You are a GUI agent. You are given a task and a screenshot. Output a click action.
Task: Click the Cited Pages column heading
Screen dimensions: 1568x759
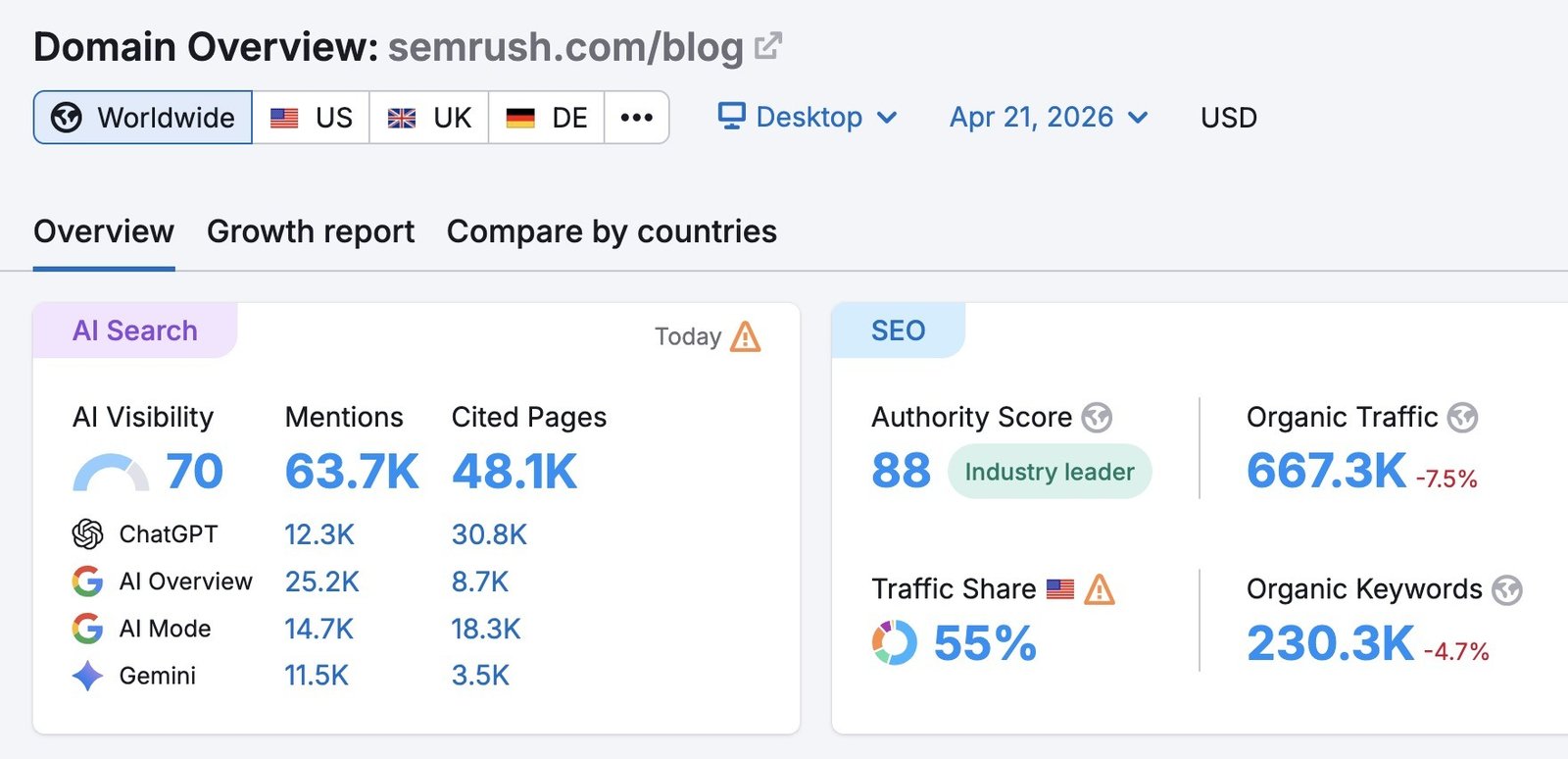[529, 418]
